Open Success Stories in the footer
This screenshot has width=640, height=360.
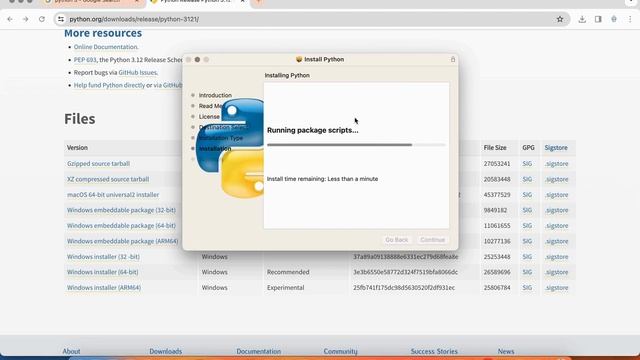tap(434, 351)
